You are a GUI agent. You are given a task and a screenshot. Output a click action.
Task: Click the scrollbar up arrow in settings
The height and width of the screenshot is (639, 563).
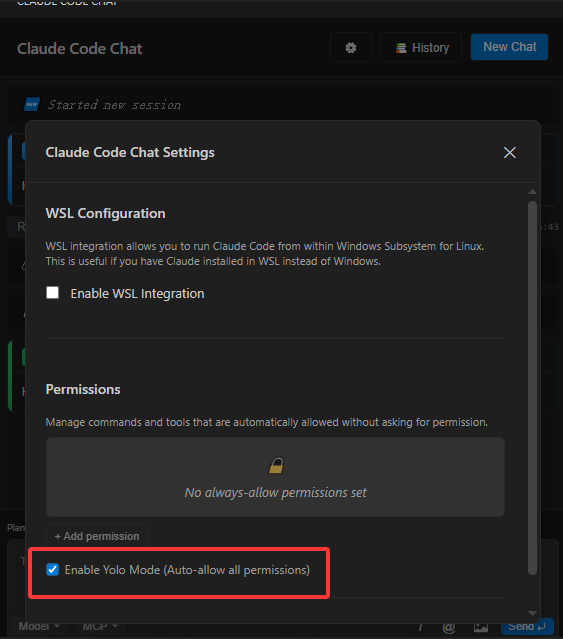click(532, 192)
